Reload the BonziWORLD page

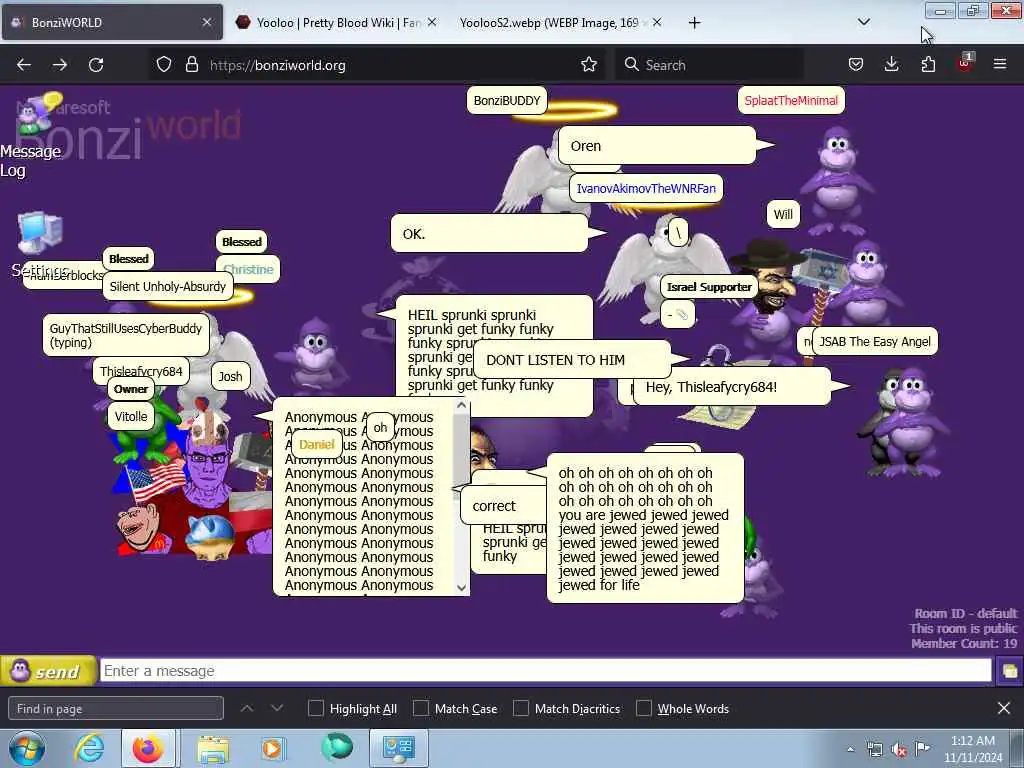(96, 65)
